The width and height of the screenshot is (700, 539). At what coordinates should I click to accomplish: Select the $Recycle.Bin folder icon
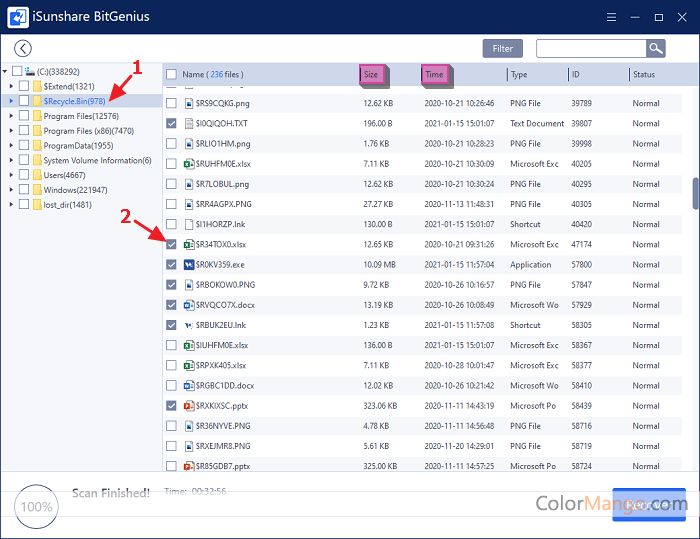(37, 101)
